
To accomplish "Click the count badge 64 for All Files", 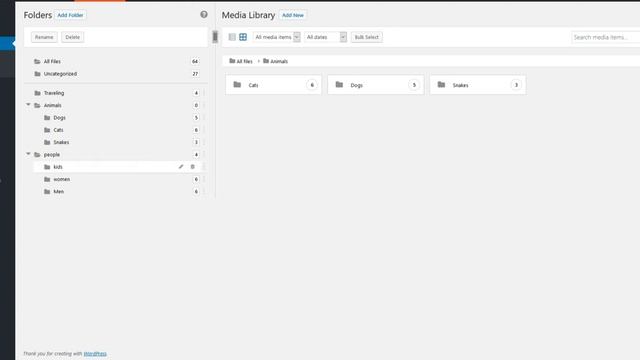I will pos(195,61).
